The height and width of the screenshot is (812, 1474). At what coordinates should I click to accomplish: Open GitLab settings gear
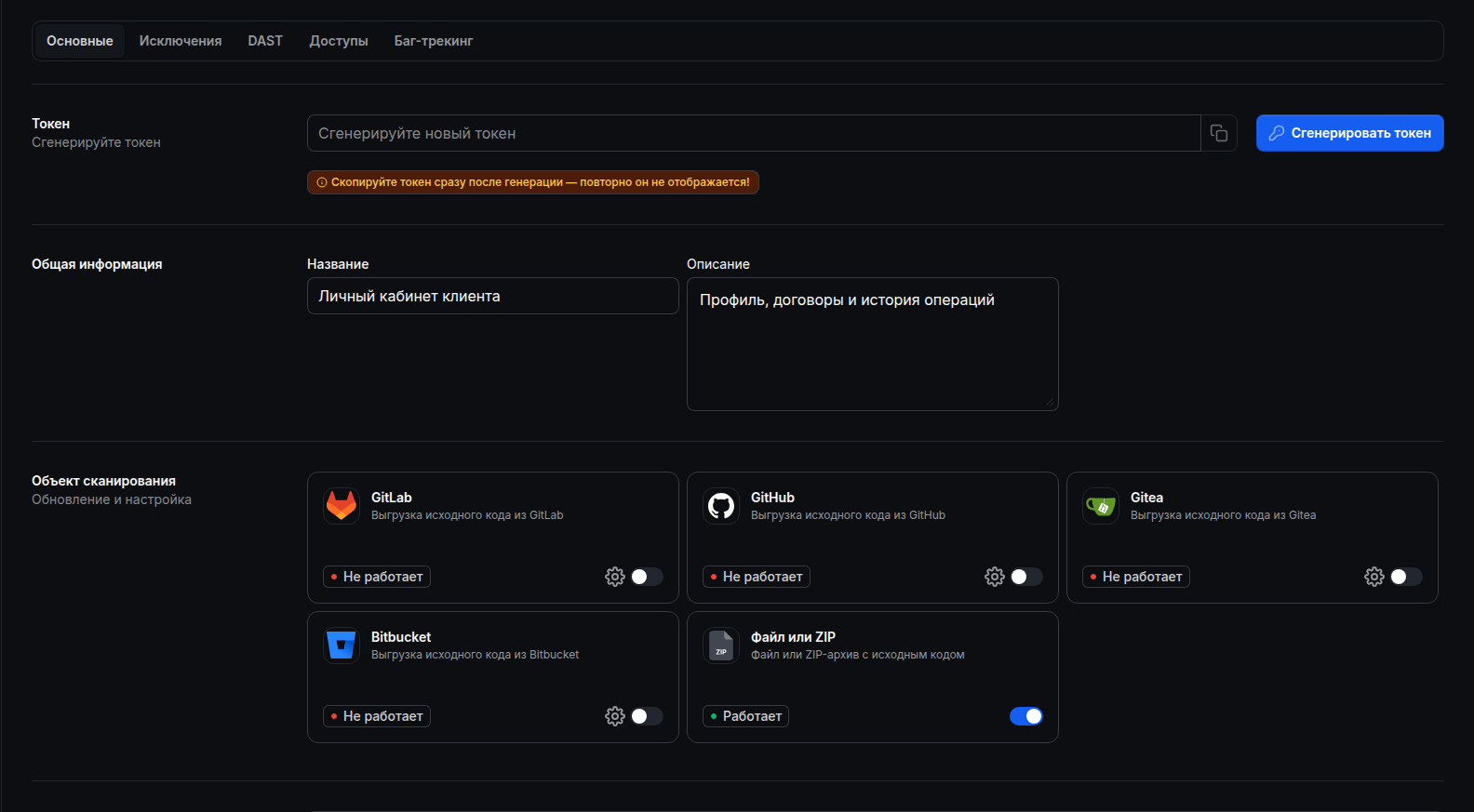click(615, 577)
